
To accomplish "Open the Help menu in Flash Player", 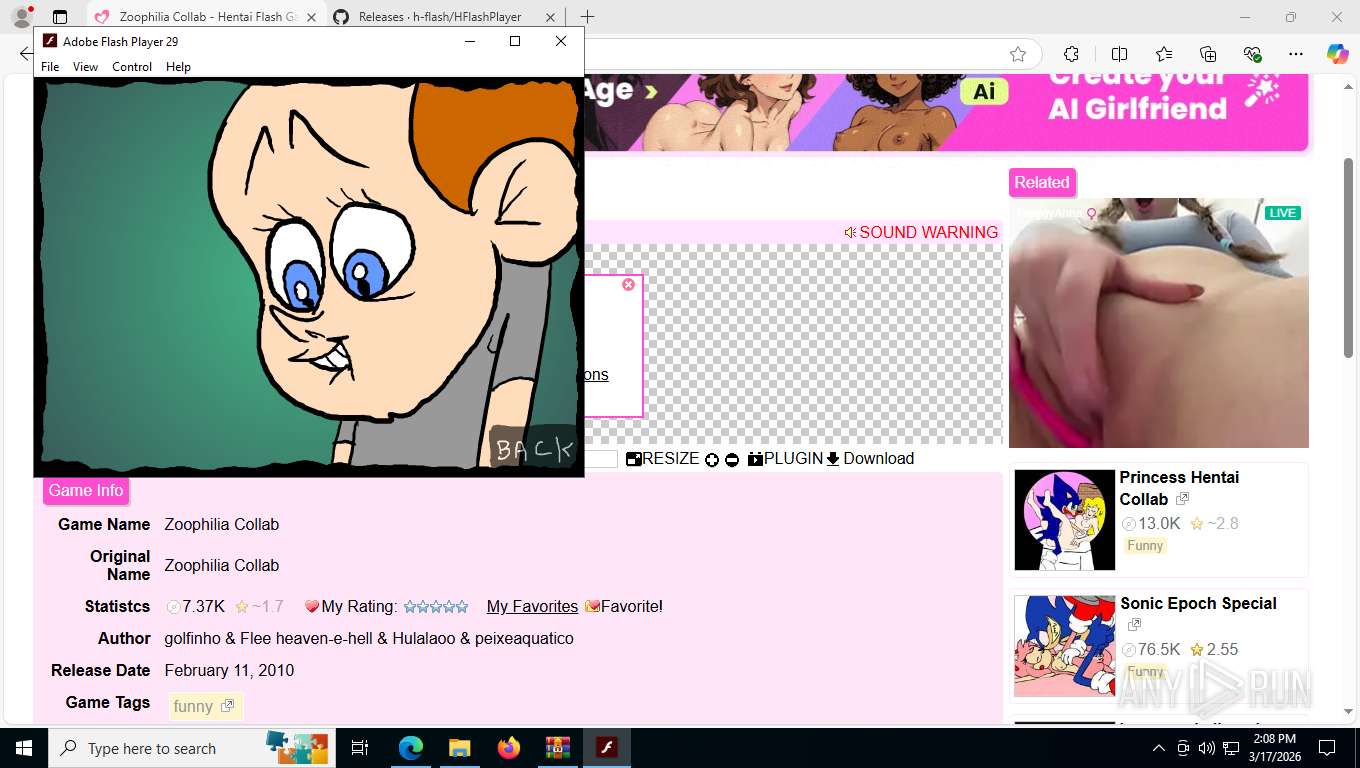I will tap(178, 67).
